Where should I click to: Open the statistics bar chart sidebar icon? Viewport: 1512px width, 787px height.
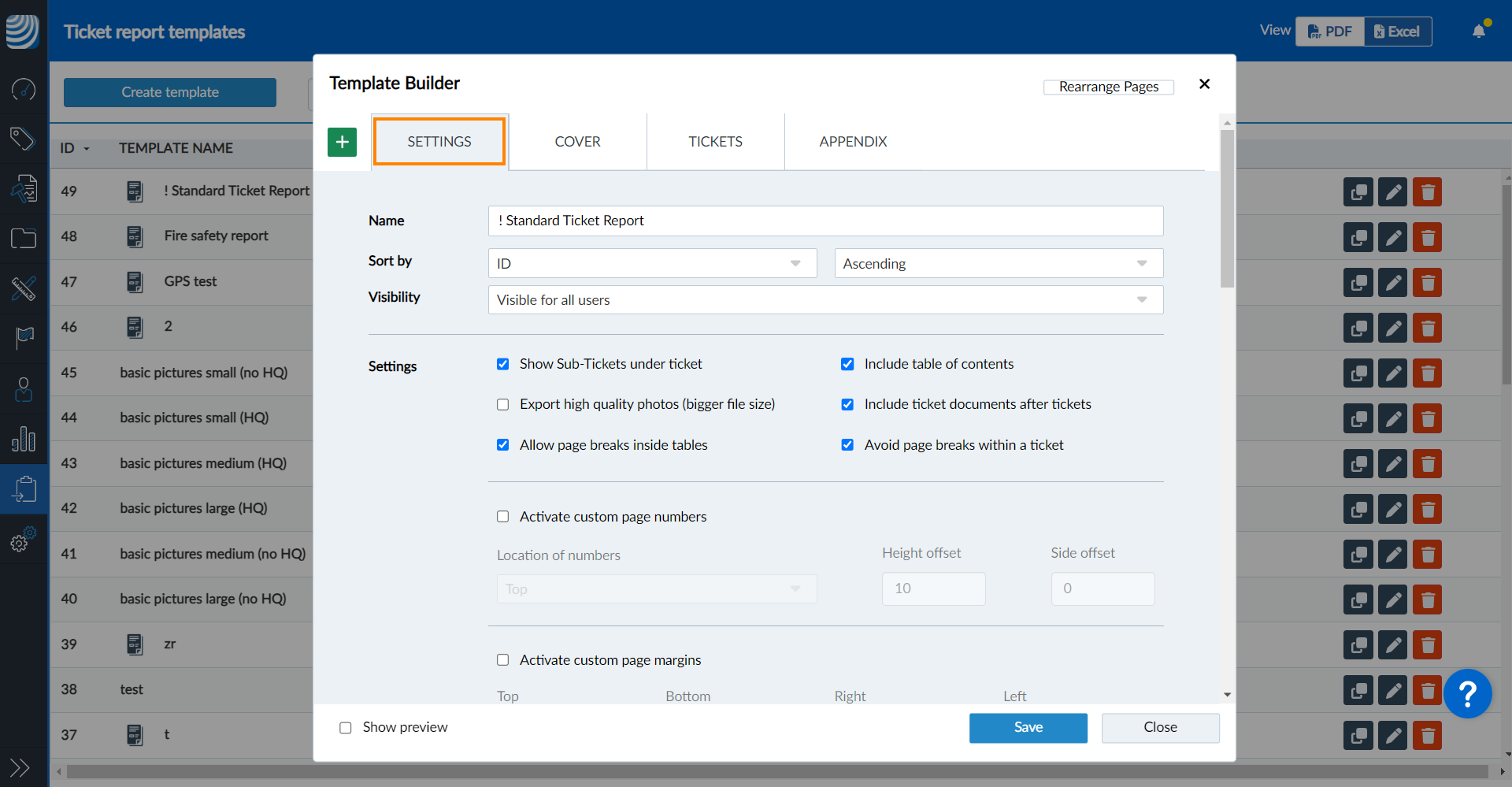24,439
